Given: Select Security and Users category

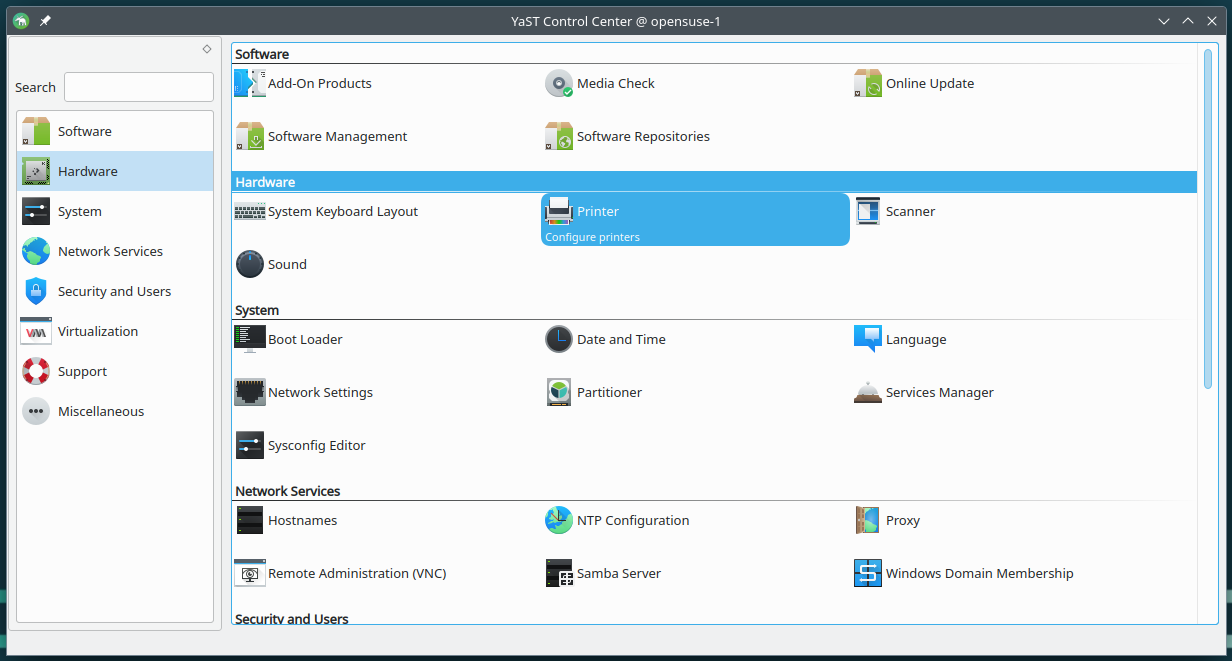Looking at the screenshot, I should tap(114, 292).
